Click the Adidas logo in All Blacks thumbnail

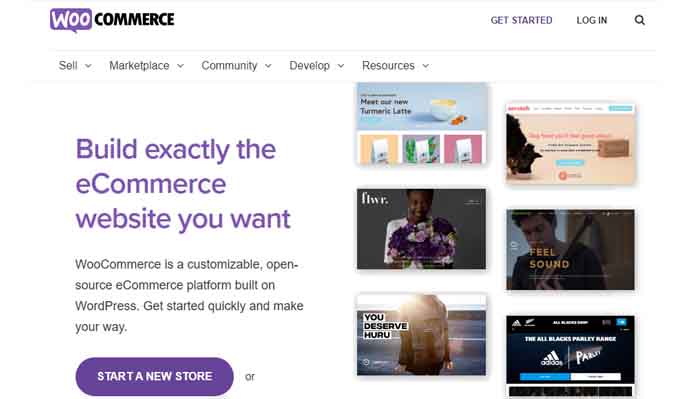click(552, 358)
